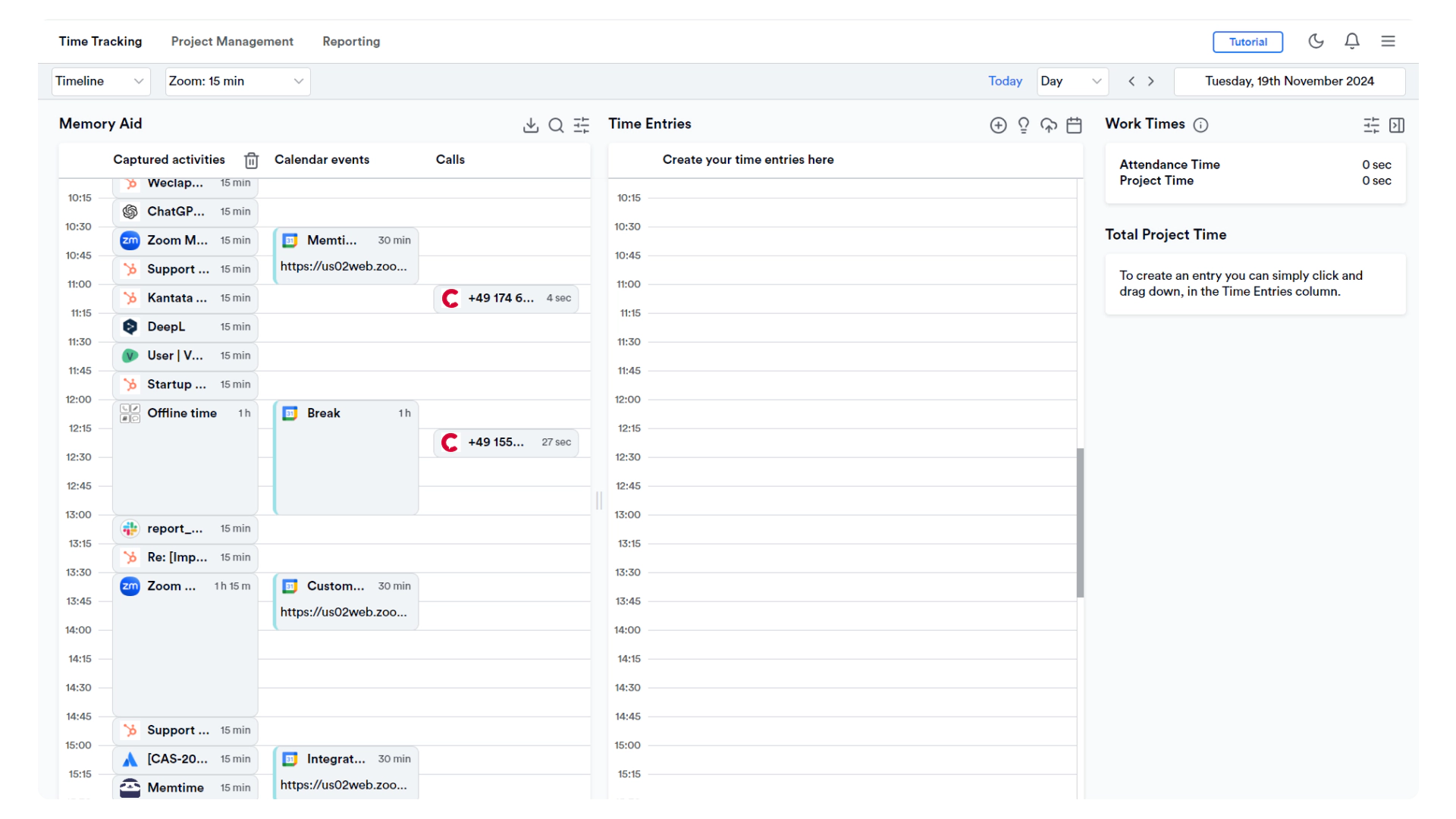Open the Reporting tab
The image size is (1456, 819).
pos(351,41)
